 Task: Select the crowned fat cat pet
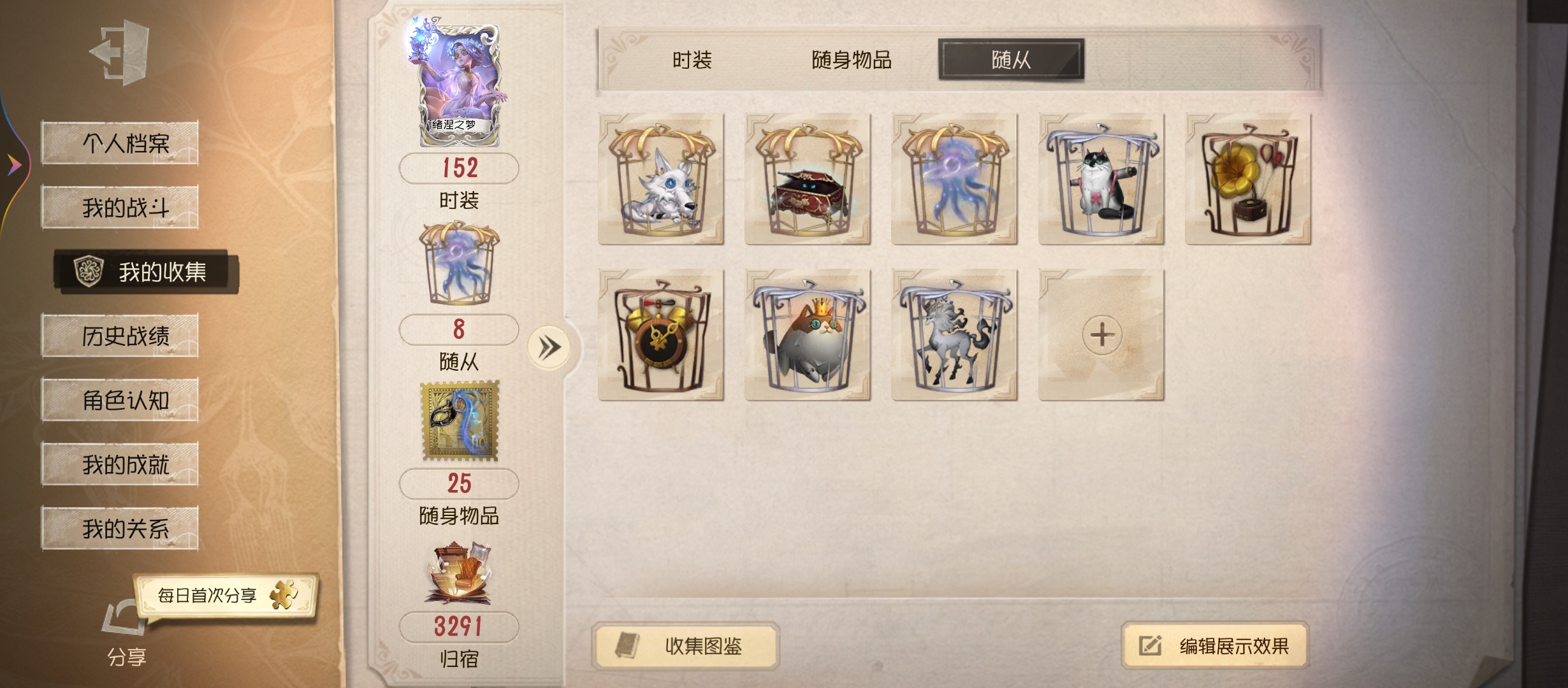click(808, 335)
